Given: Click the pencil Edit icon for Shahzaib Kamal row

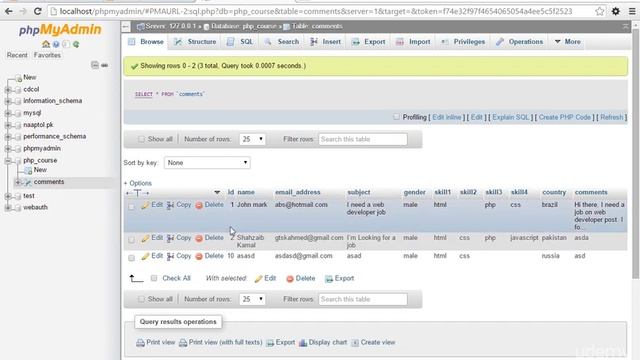Looking at the screenshot, I should coord(145,238).
